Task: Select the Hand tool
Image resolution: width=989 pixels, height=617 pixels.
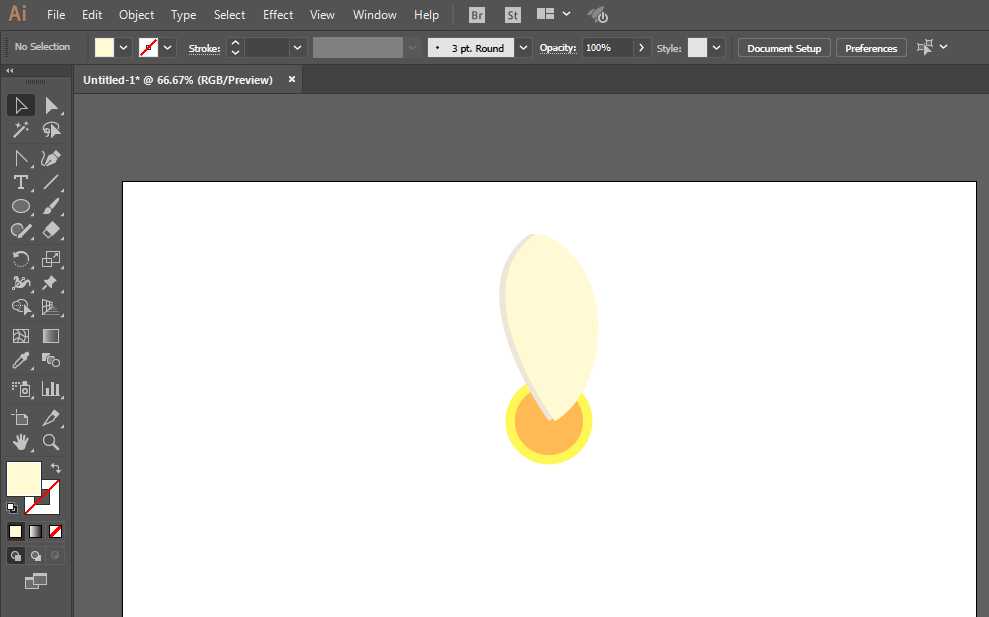Action: coord(20,442)
